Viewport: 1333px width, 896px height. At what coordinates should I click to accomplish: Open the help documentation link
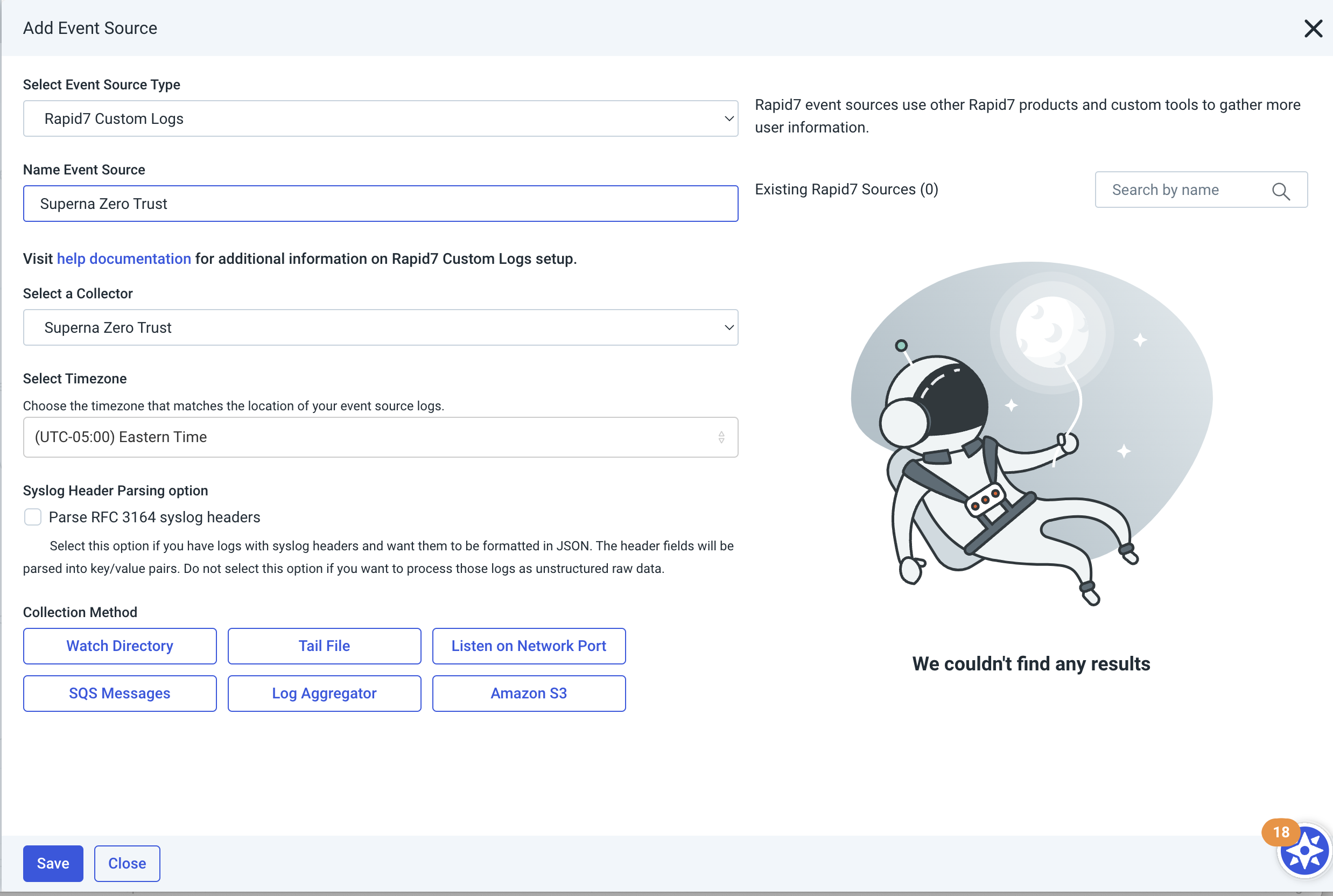[x=123, y=258]
